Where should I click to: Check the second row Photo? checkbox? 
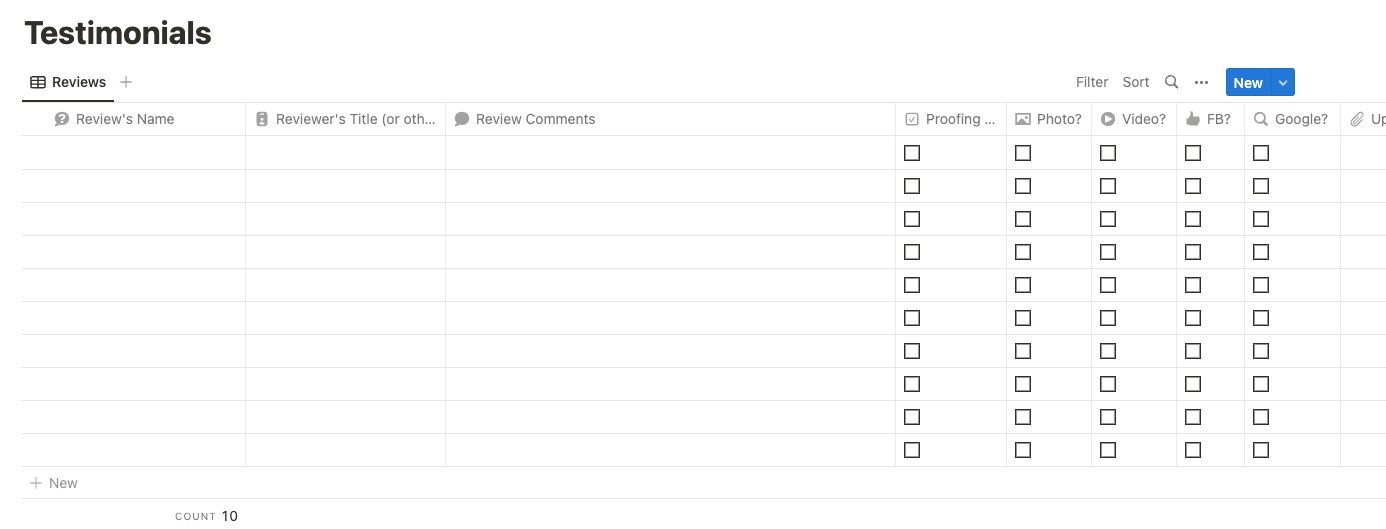(1023, 186)
